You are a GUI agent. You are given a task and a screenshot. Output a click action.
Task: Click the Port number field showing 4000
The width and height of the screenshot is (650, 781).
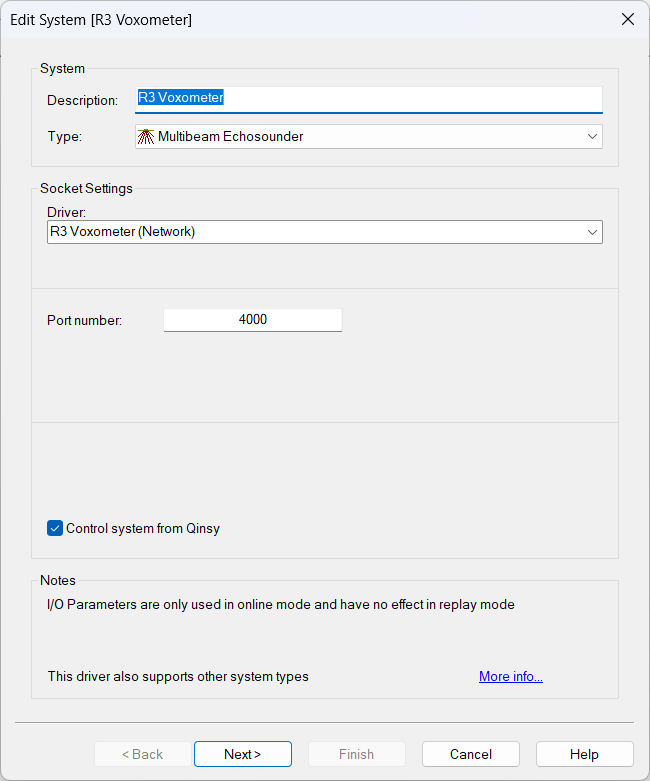253,320
